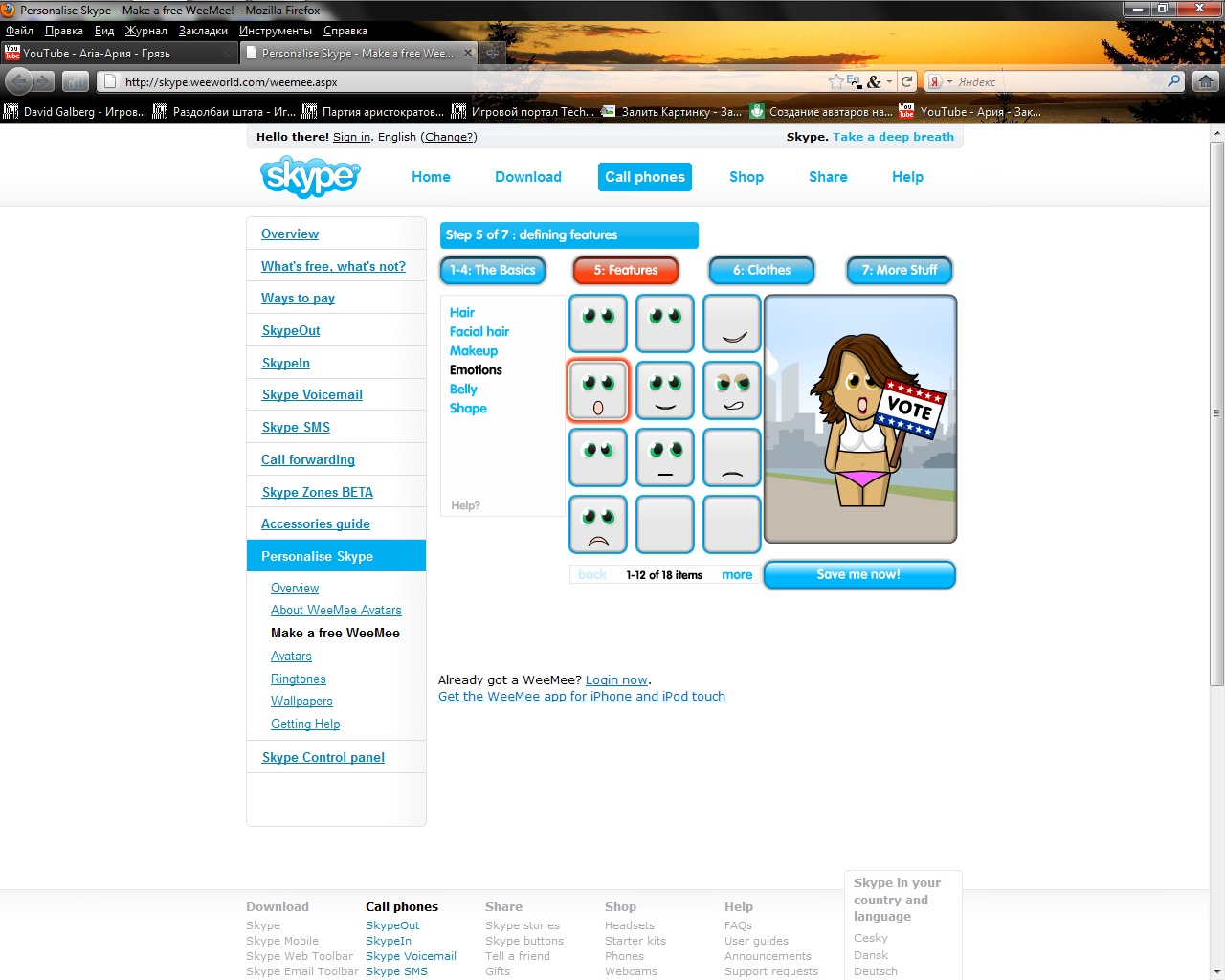Viewport: 1225px width, 980px height.
Task: Open the Создание аватаров bookmark
Action: pyautogui.click(x=822, y=112)
